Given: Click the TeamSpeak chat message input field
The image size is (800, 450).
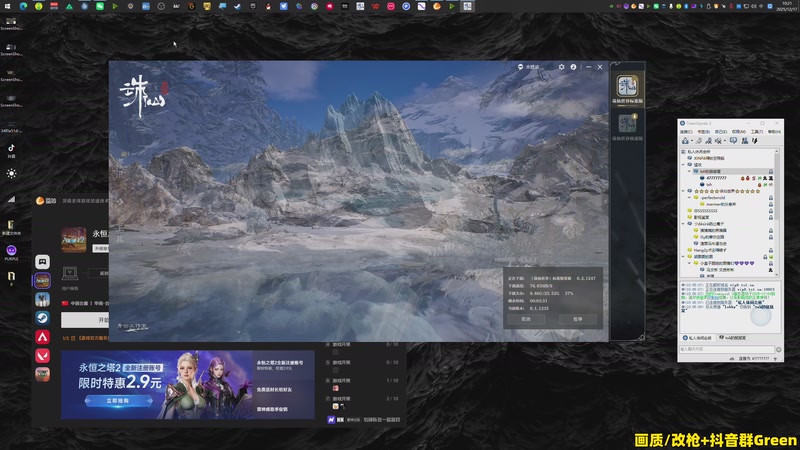Looking at the screenshot, I should pyautogui.click(x=727, y=349).
